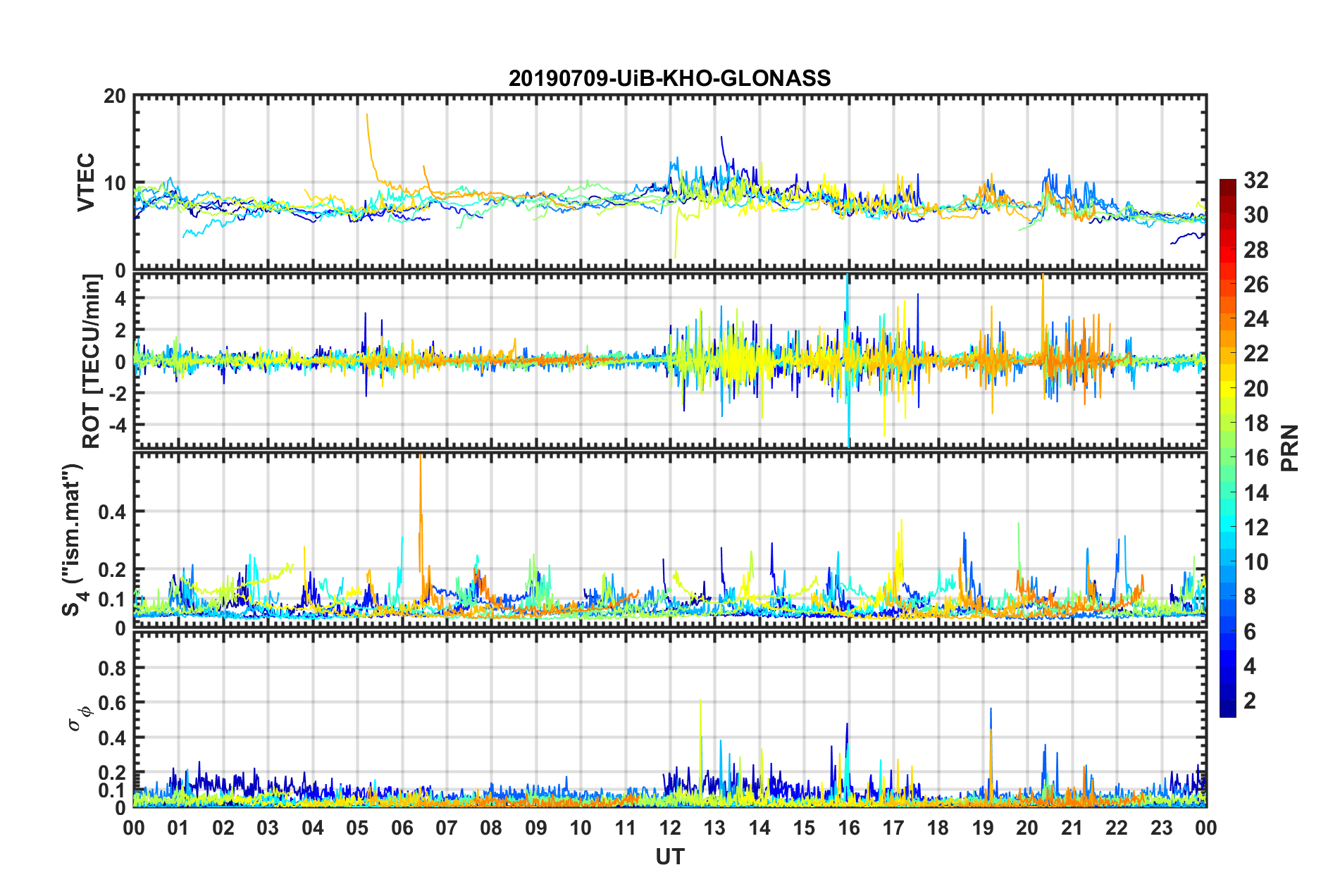Select the "VTEC" y-axis label

[86, 182]
